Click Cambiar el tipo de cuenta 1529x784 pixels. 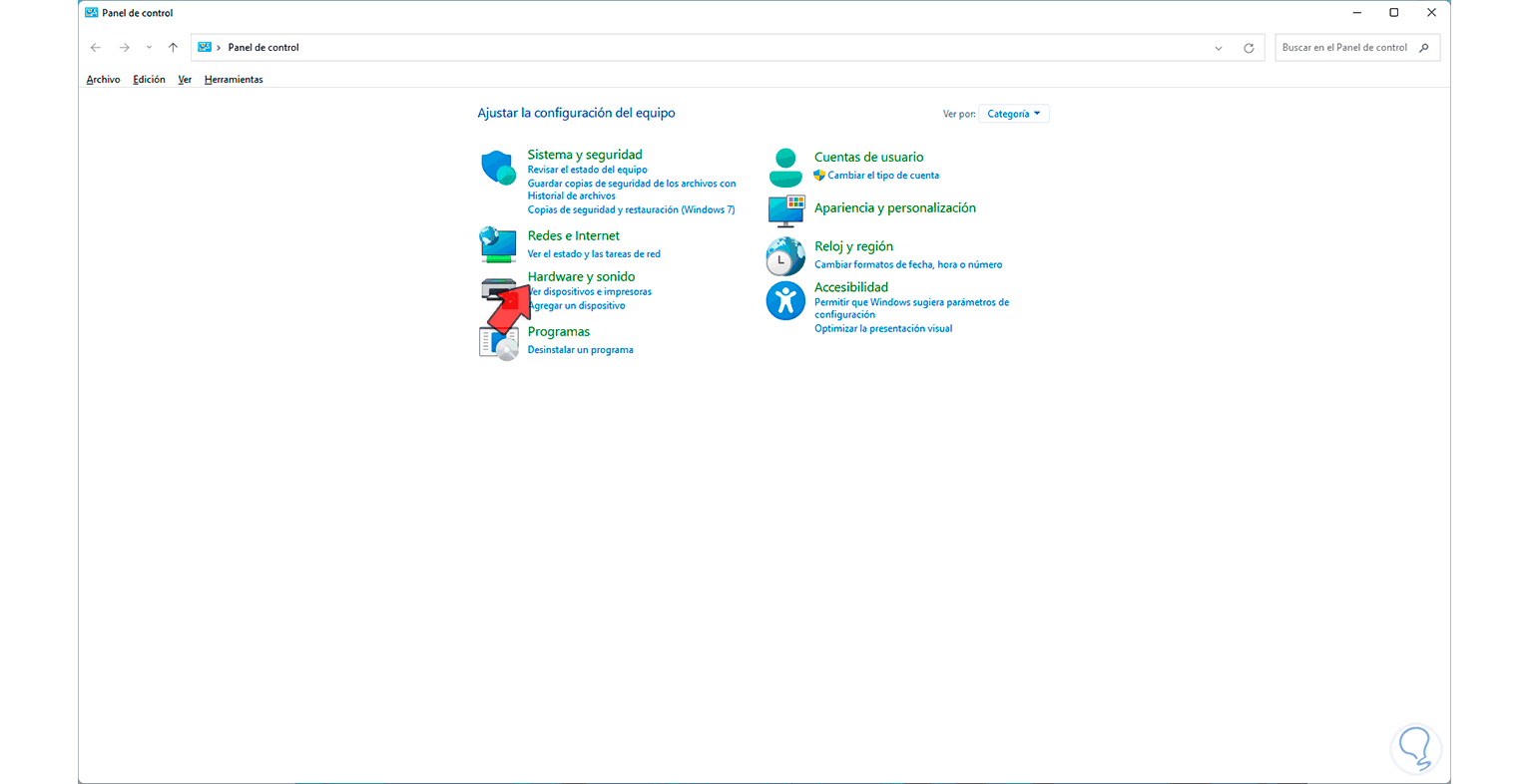[x=883, y=176]
